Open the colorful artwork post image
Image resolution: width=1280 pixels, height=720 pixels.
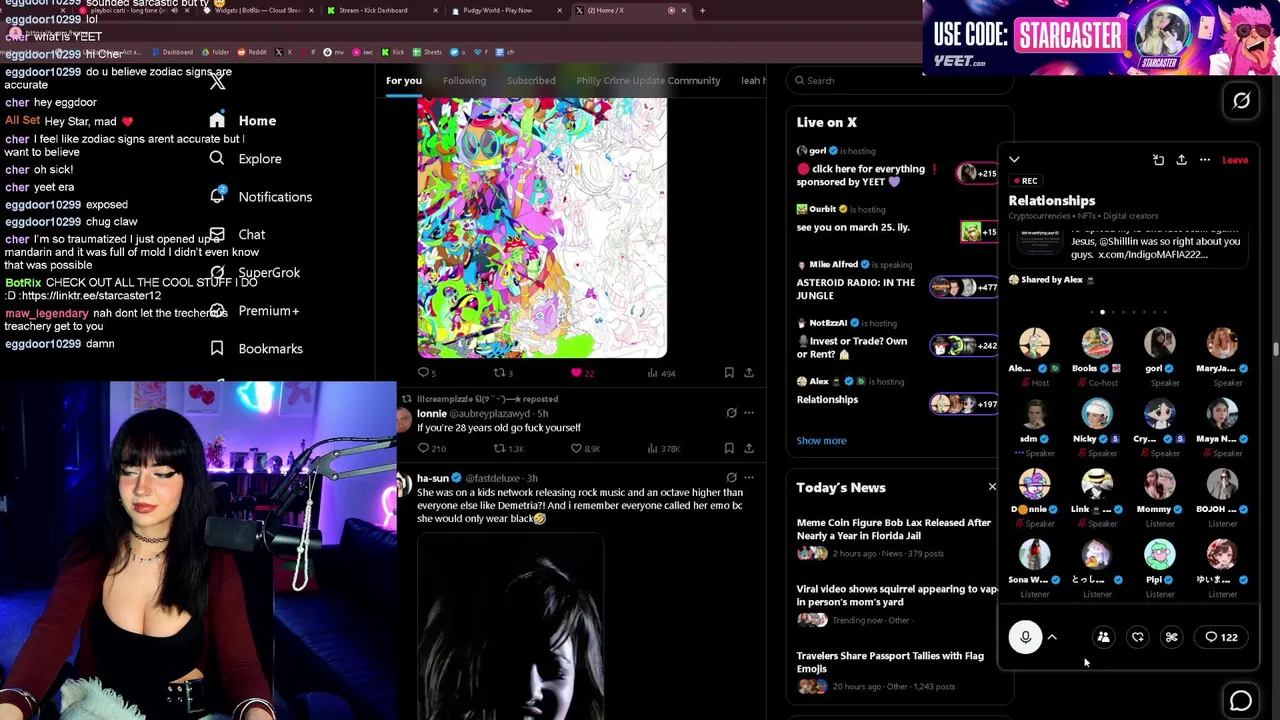point(542,228)
